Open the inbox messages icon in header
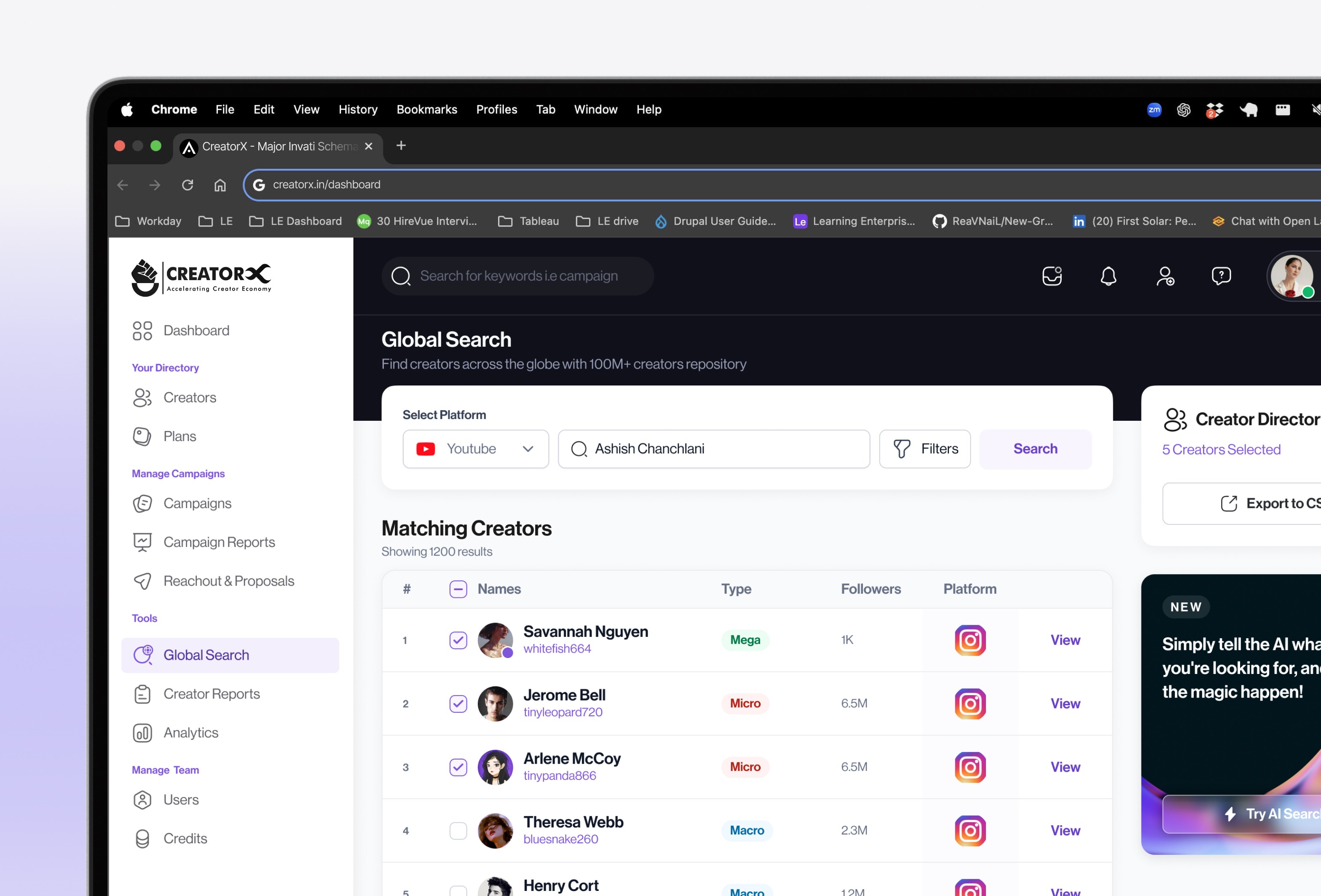The height and width of the screenshot is (896, 1321). [x=1052, y=276]
